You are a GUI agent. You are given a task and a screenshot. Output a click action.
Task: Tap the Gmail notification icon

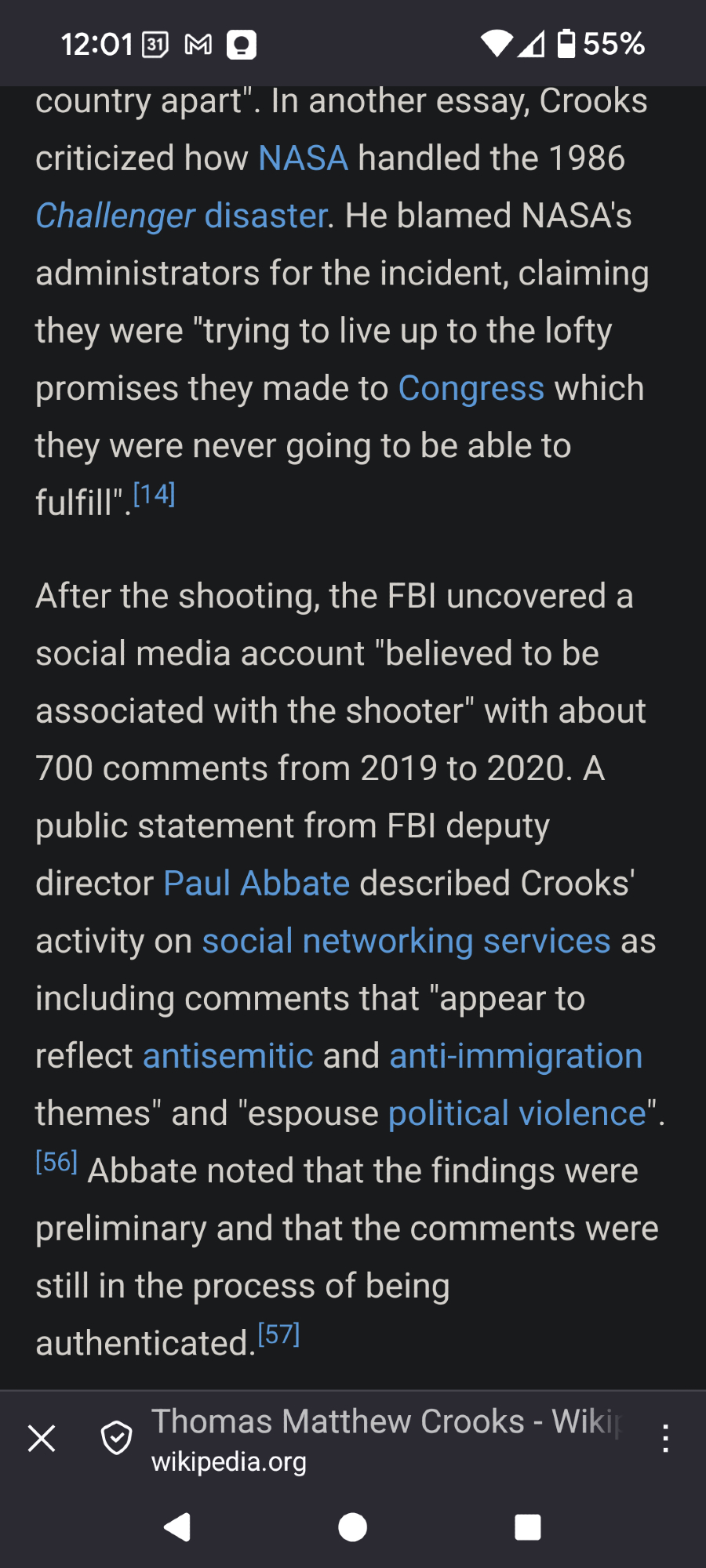pos(198,45)
